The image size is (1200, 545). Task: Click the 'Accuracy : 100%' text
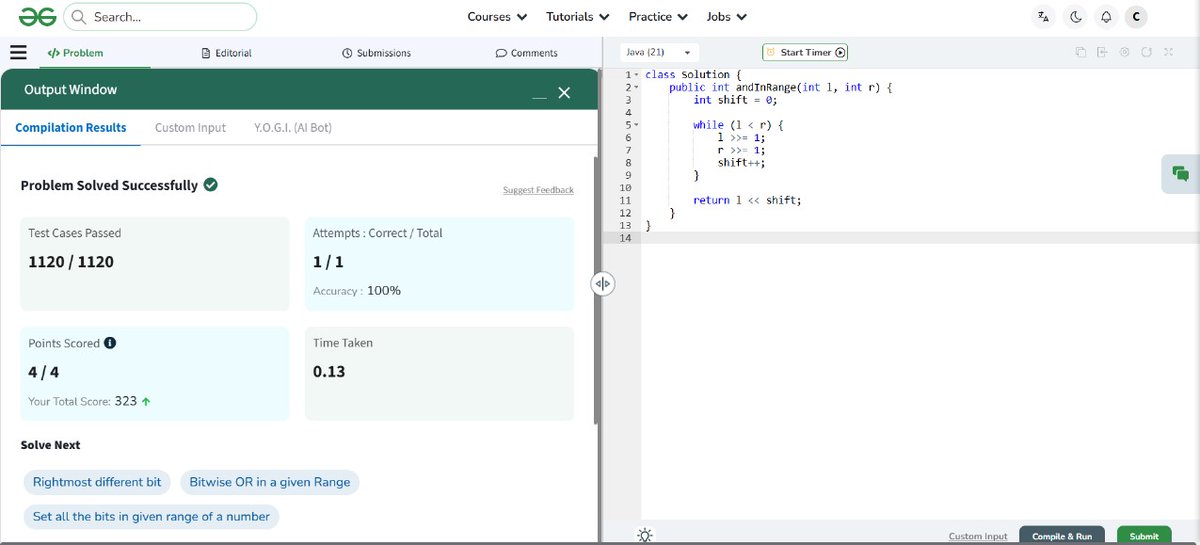[x=357, y=291]
